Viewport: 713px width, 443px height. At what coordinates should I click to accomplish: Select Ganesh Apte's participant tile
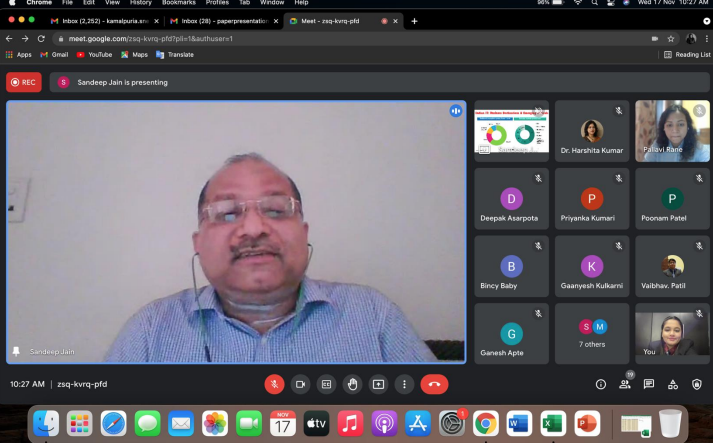[x=512, y=334]
